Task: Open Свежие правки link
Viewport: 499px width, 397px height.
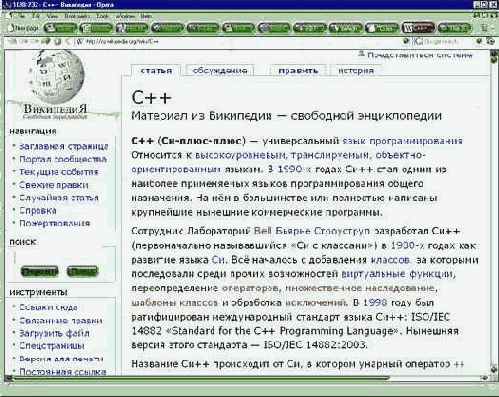Action: (x=54, y=185)
